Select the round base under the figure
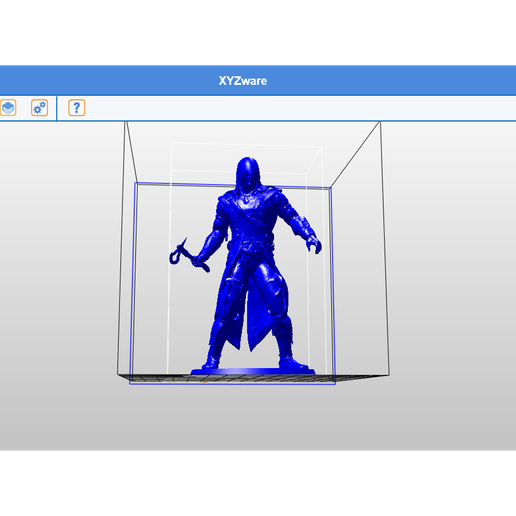 (253, 371)
